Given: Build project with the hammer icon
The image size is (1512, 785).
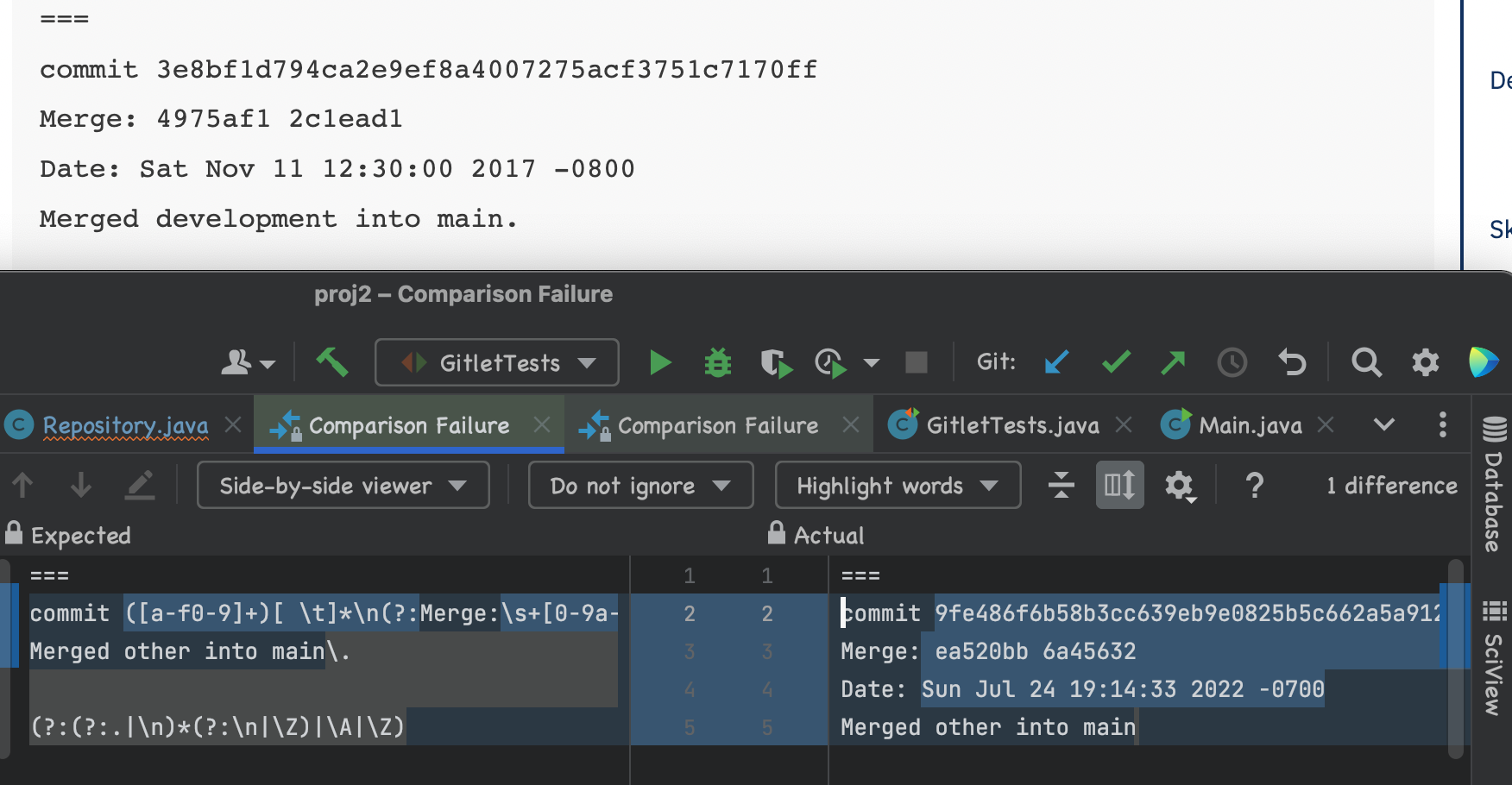Looking at the screenshot, I should pyautogui.click(x=331, y=363).
